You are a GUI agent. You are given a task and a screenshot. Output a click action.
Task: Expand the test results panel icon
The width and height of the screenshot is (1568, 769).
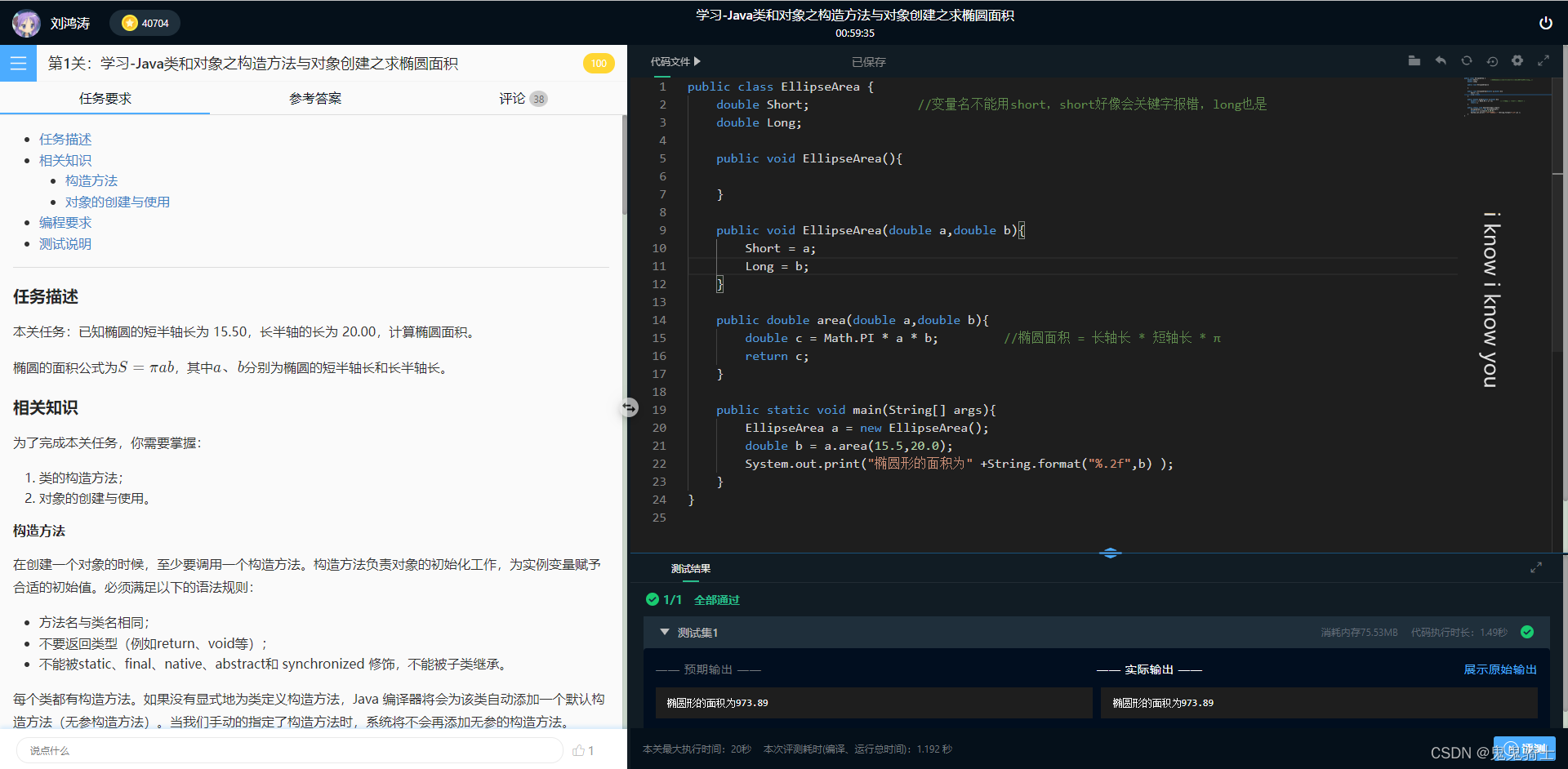click(1536, 567)
